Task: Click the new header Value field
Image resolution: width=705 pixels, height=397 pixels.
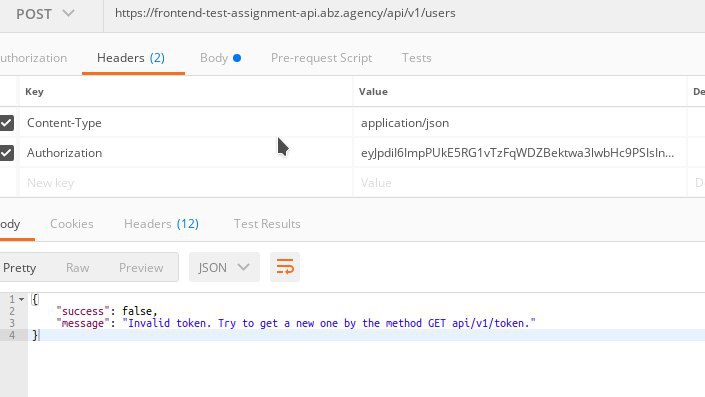Action: coord(520,183)
